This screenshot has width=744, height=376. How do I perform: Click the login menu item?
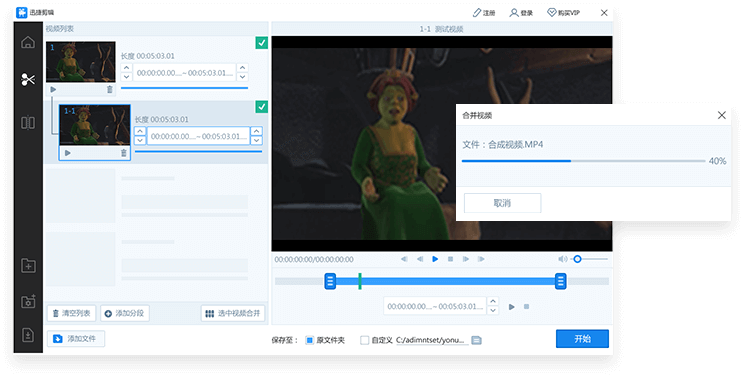(521, 13)
